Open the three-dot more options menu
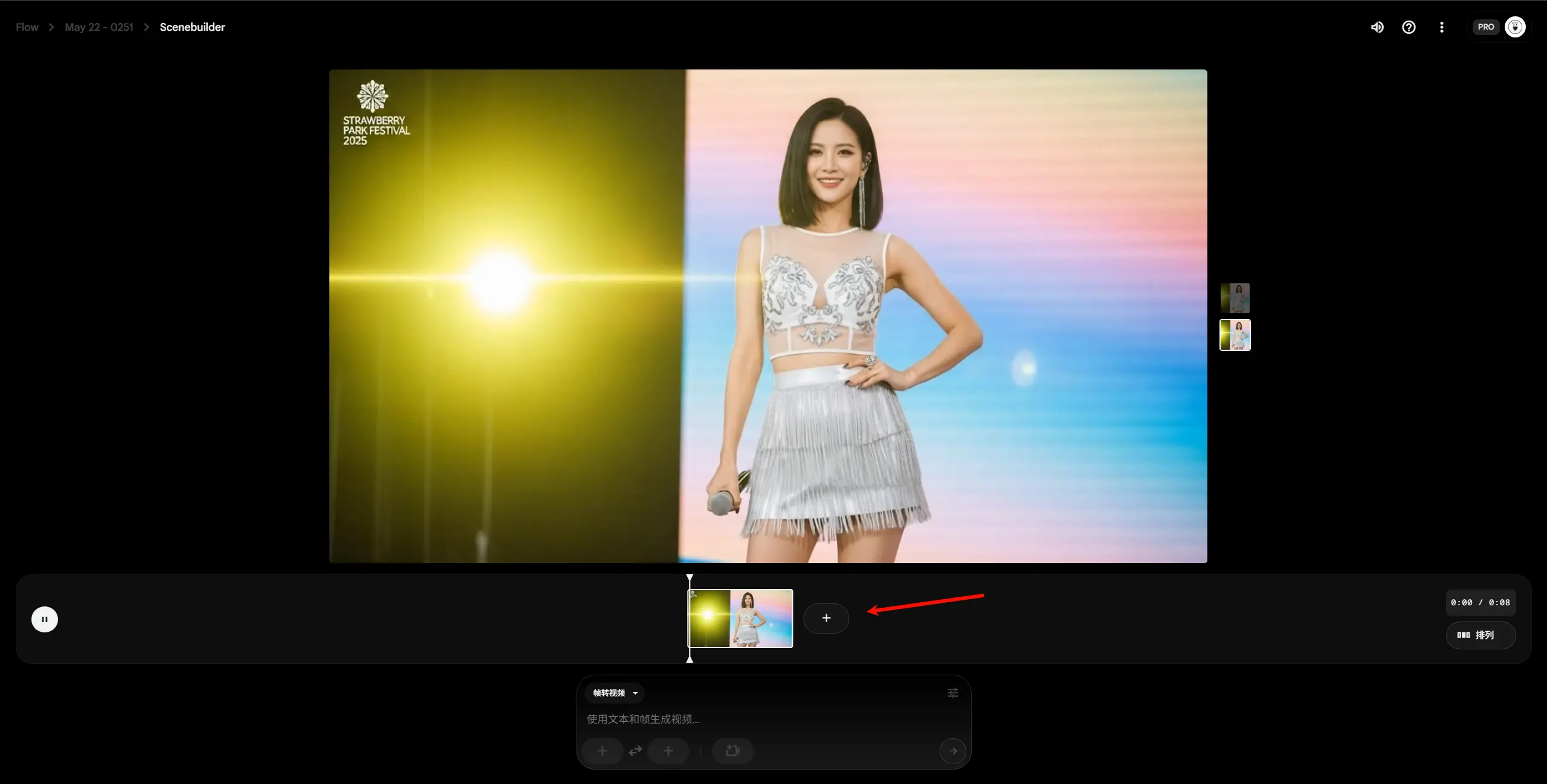The height and width of the screenshot is (784, 1547). point(1441,27)
